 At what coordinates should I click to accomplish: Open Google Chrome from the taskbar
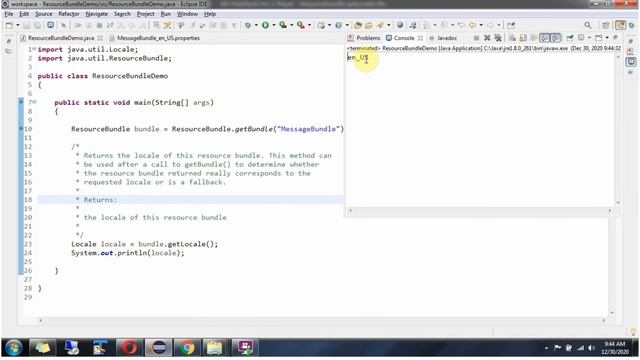pos(187,348)
